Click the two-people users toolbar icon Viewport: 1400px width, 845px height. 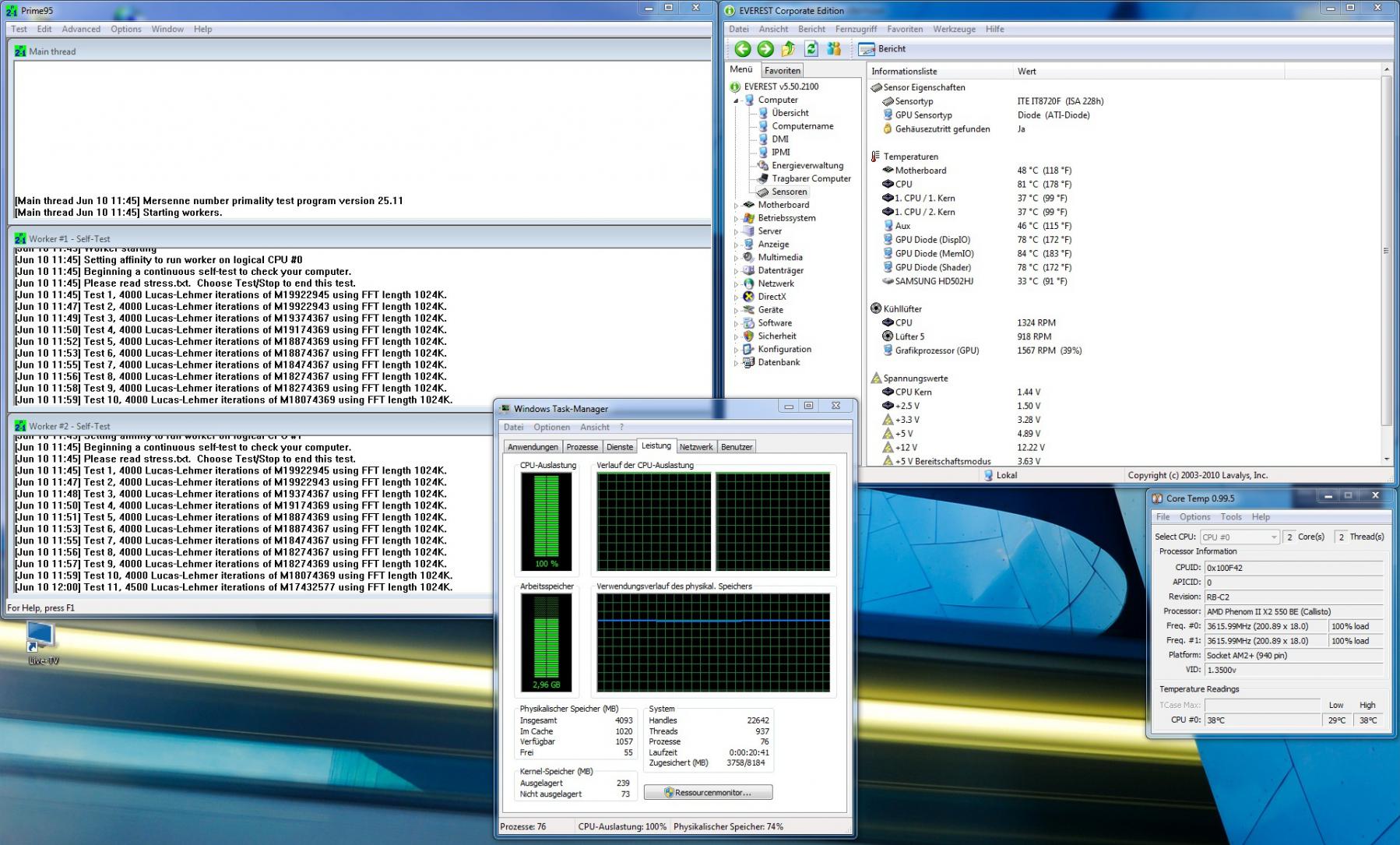(834, 49)
